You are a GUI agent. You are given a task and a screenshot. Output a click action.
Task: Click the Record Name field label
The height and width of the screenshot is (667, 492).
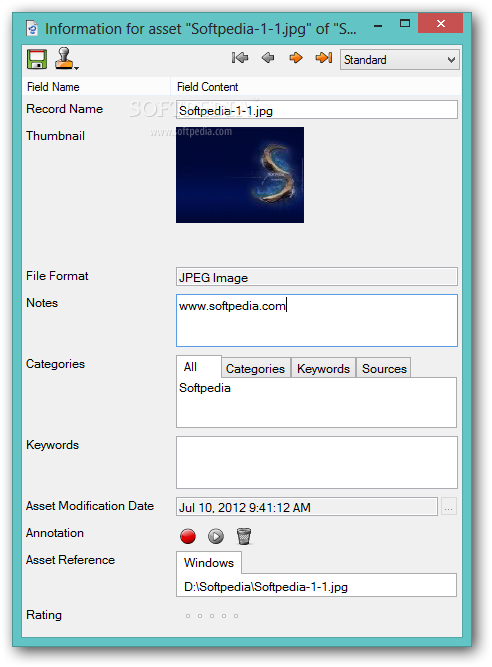click(64, 109)
